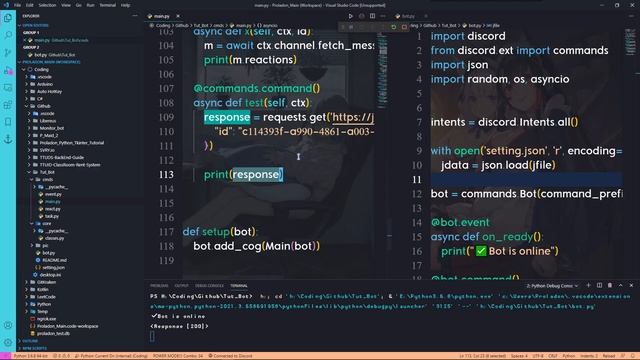The image size is (640, 360).
Task: Create a new terminal with plus icon
Action: click(588, 285)
